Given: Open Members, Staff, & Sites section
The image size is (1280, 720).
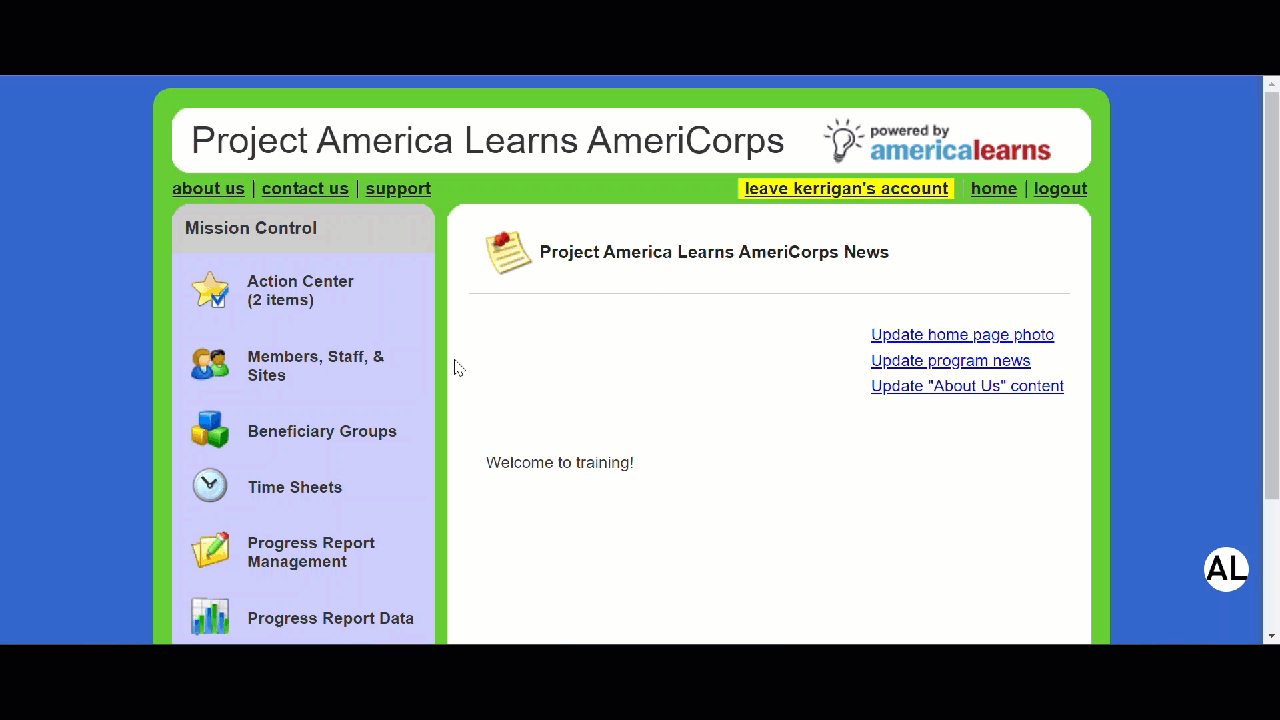Looking at the screenshot, I should click(315, 366).
